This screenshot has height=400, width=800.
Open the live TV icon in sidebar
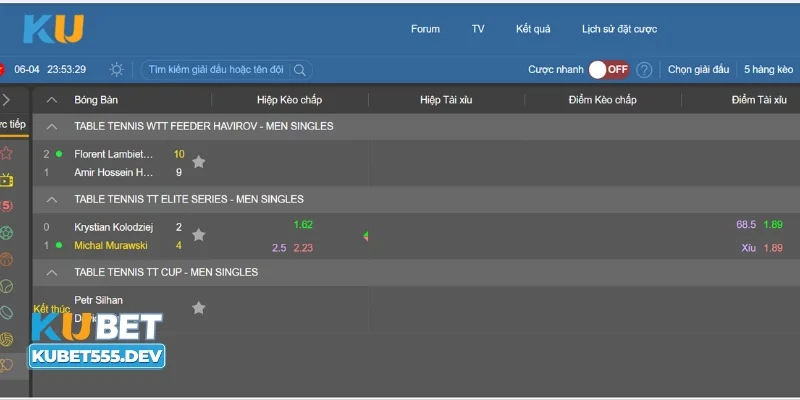(x=7, y=180)
